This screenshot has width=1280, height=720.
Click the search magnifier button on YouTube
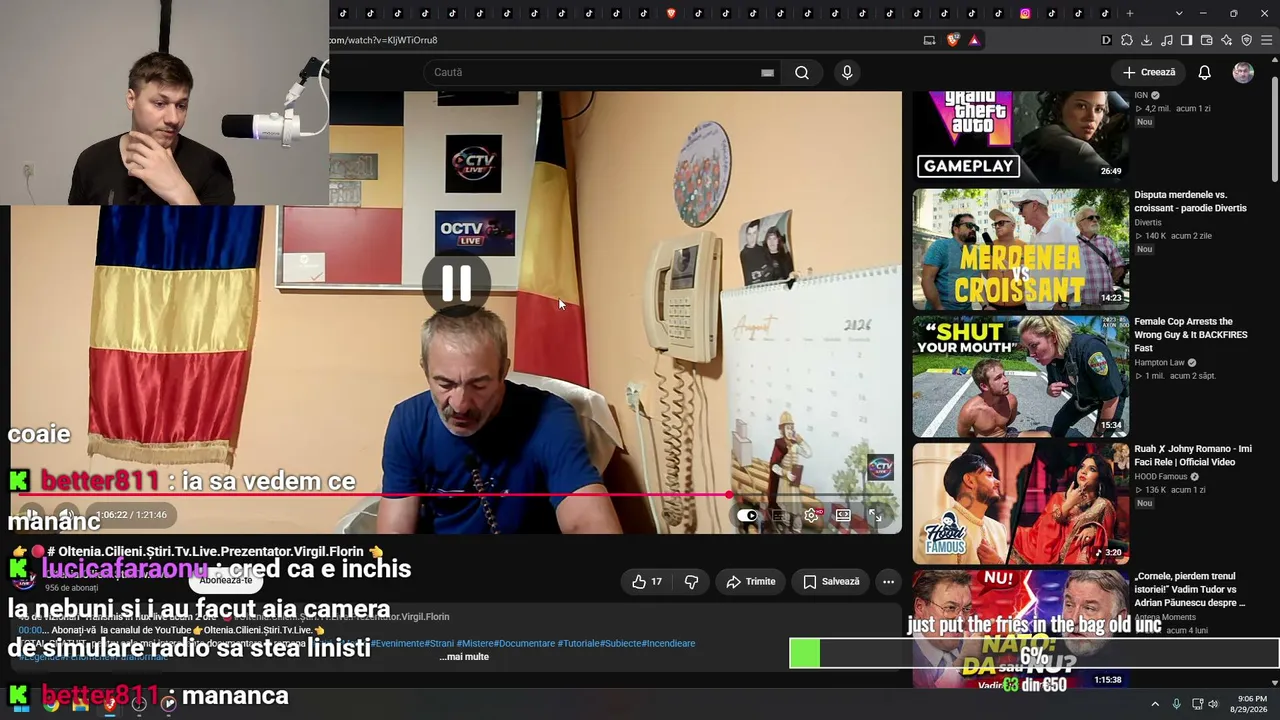click(x=802, y=72)
